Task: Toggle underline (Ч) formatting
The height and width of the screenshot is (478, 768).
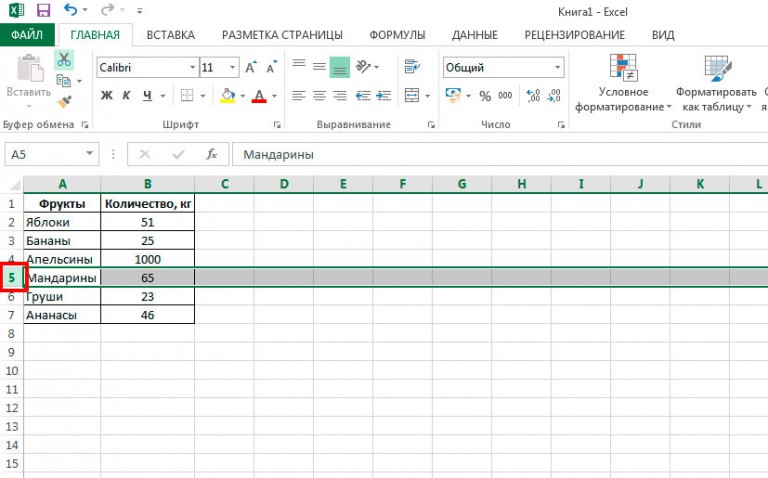Action: (x=147, y=96)
